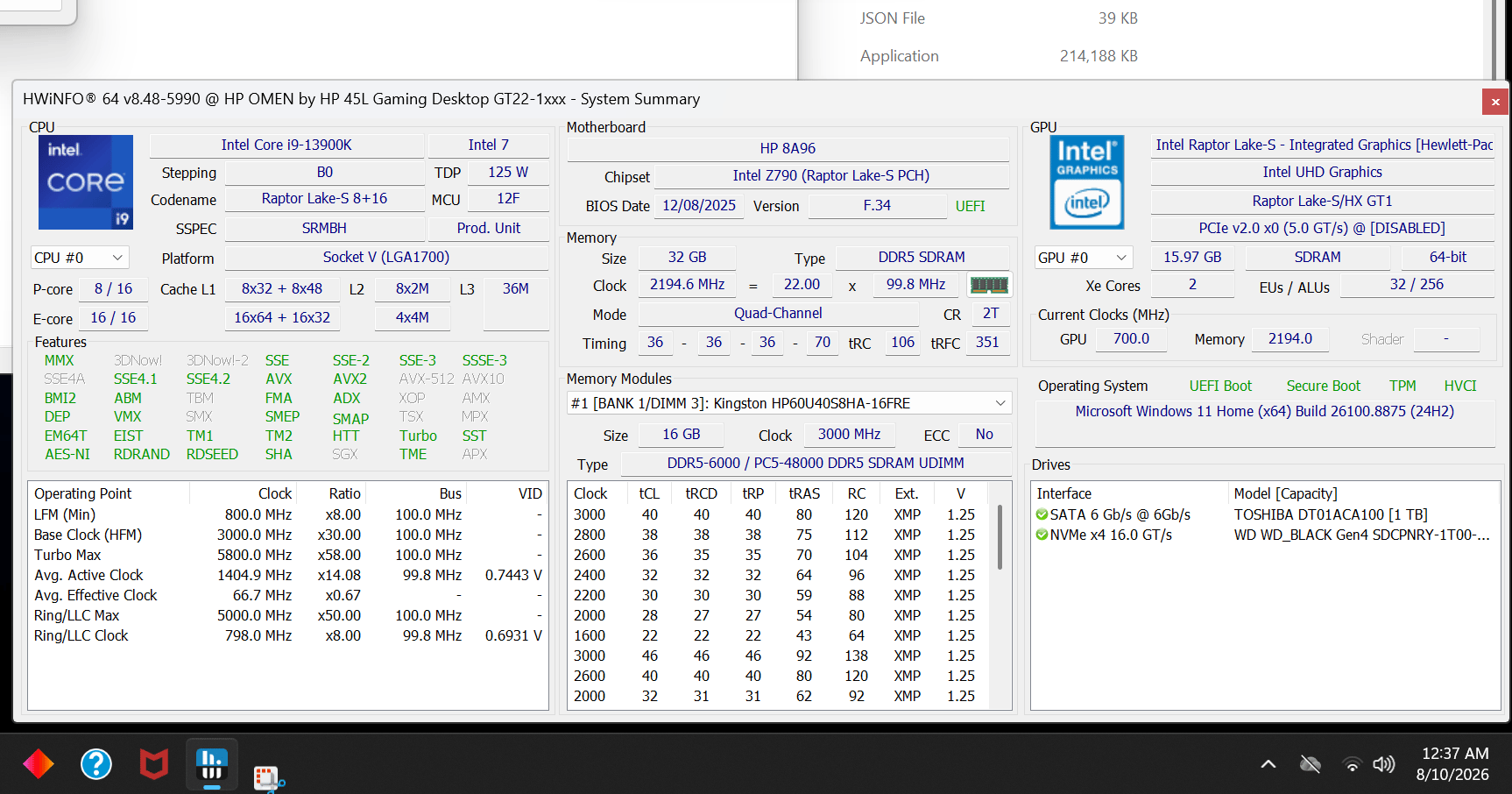Close the HWiNFO System Summary window
Image resolution: width=1512 pixels, height=794 pixels.
pos(1495,102)
